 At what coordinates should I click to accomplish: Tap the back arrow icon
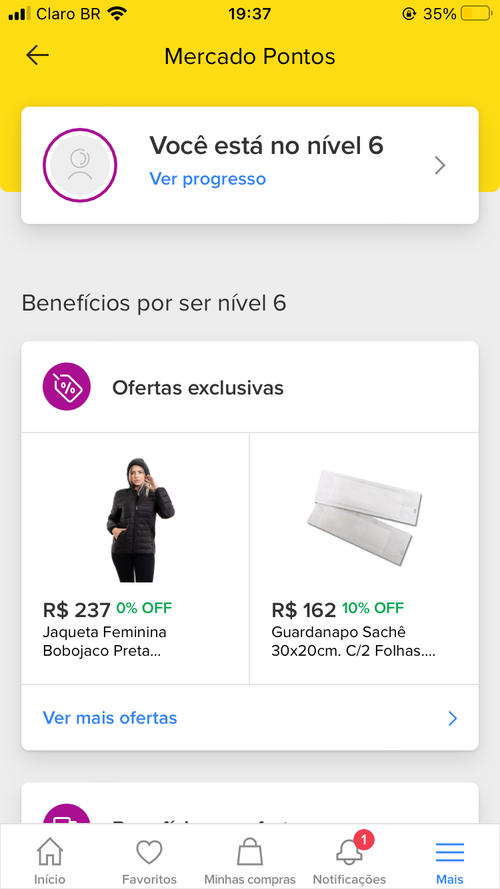[37, 56]
